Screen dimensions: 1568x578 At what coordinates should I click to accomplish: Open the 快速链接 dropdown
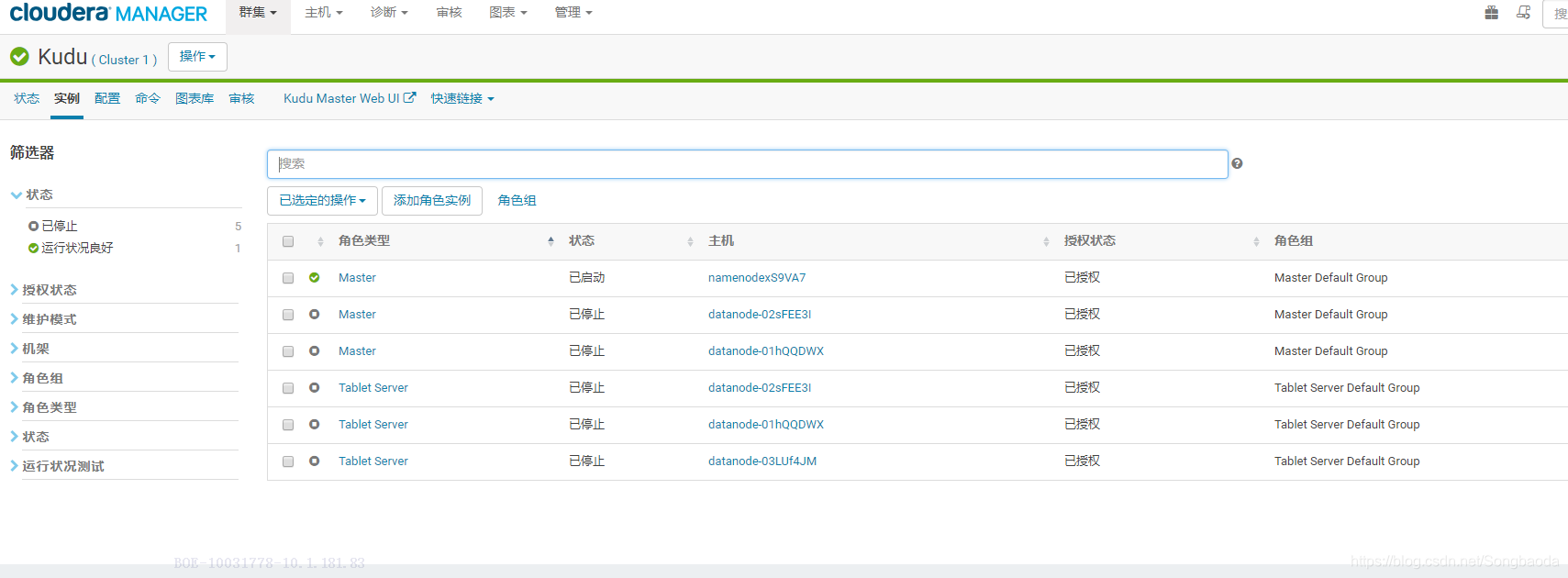pos(462,98)
